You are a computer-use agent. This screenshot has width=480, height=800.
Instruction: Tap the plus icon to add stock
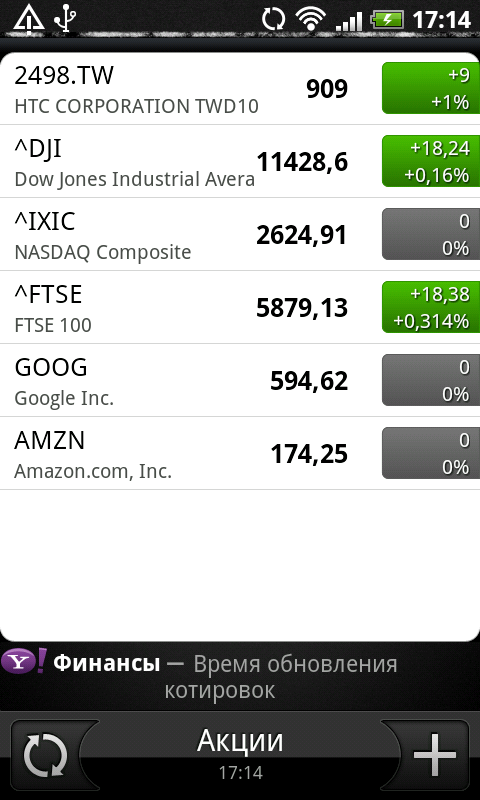(x=434, y=755)
